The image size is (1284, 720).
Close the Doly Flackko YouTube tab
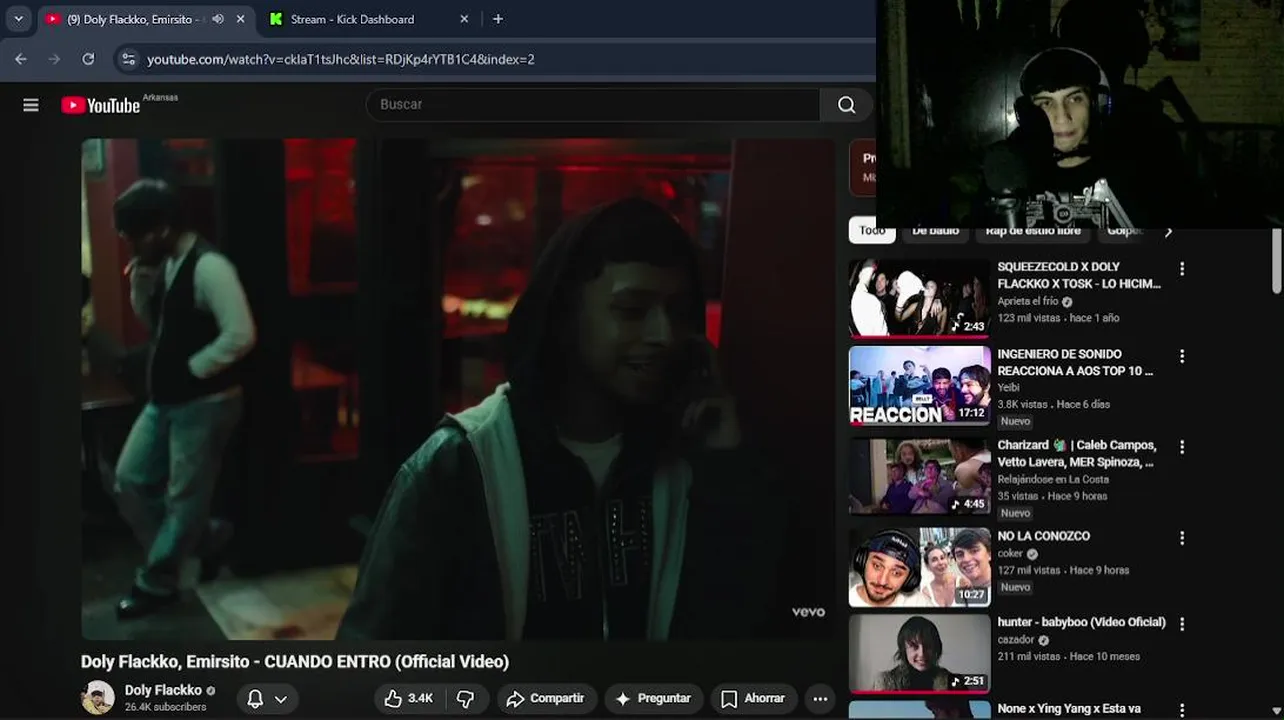(x=241, y=19)
